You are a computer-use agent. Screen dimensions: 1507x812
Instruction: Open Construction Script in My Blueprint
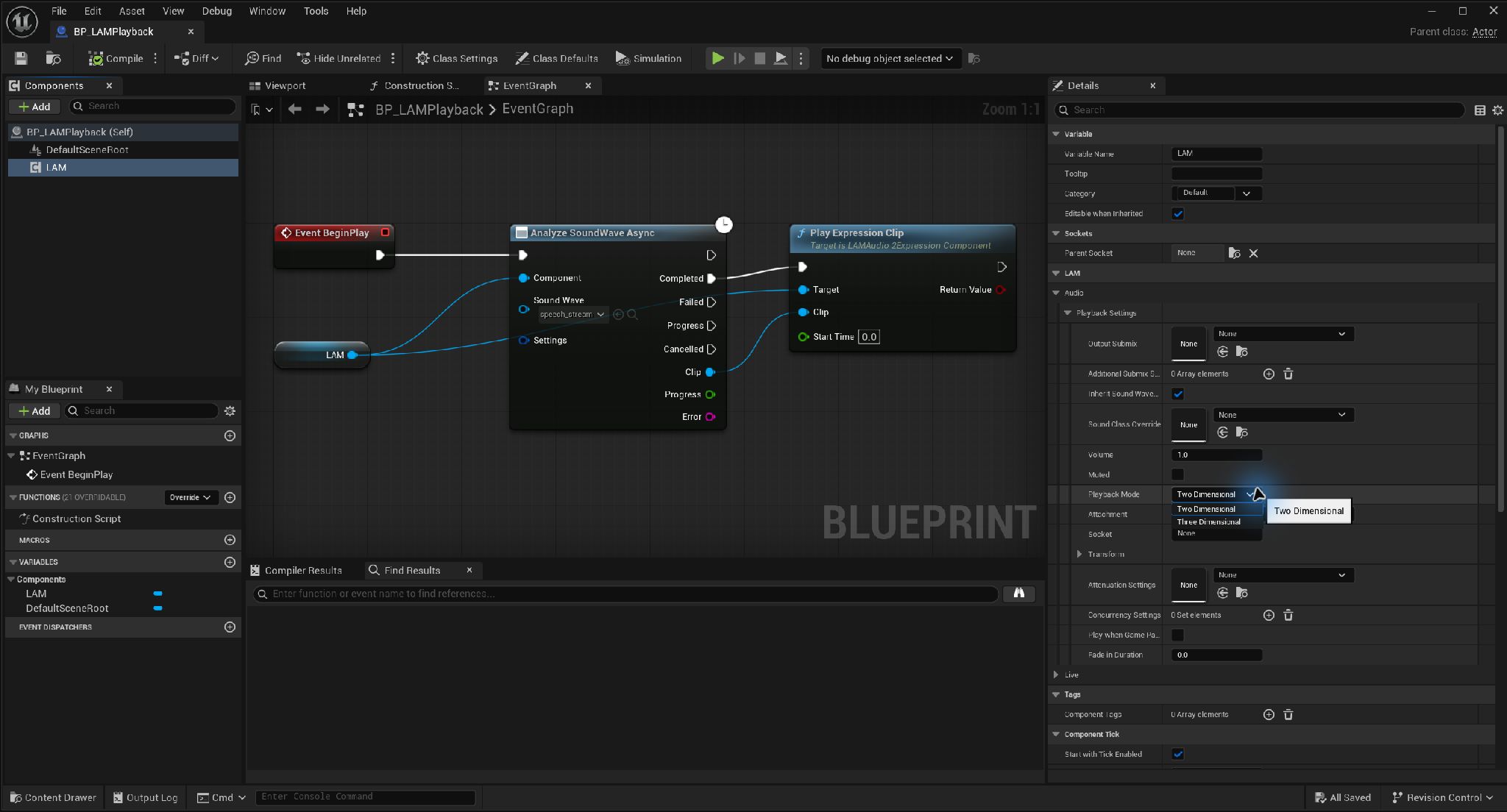pyautogui.click(x=76, y=519)
